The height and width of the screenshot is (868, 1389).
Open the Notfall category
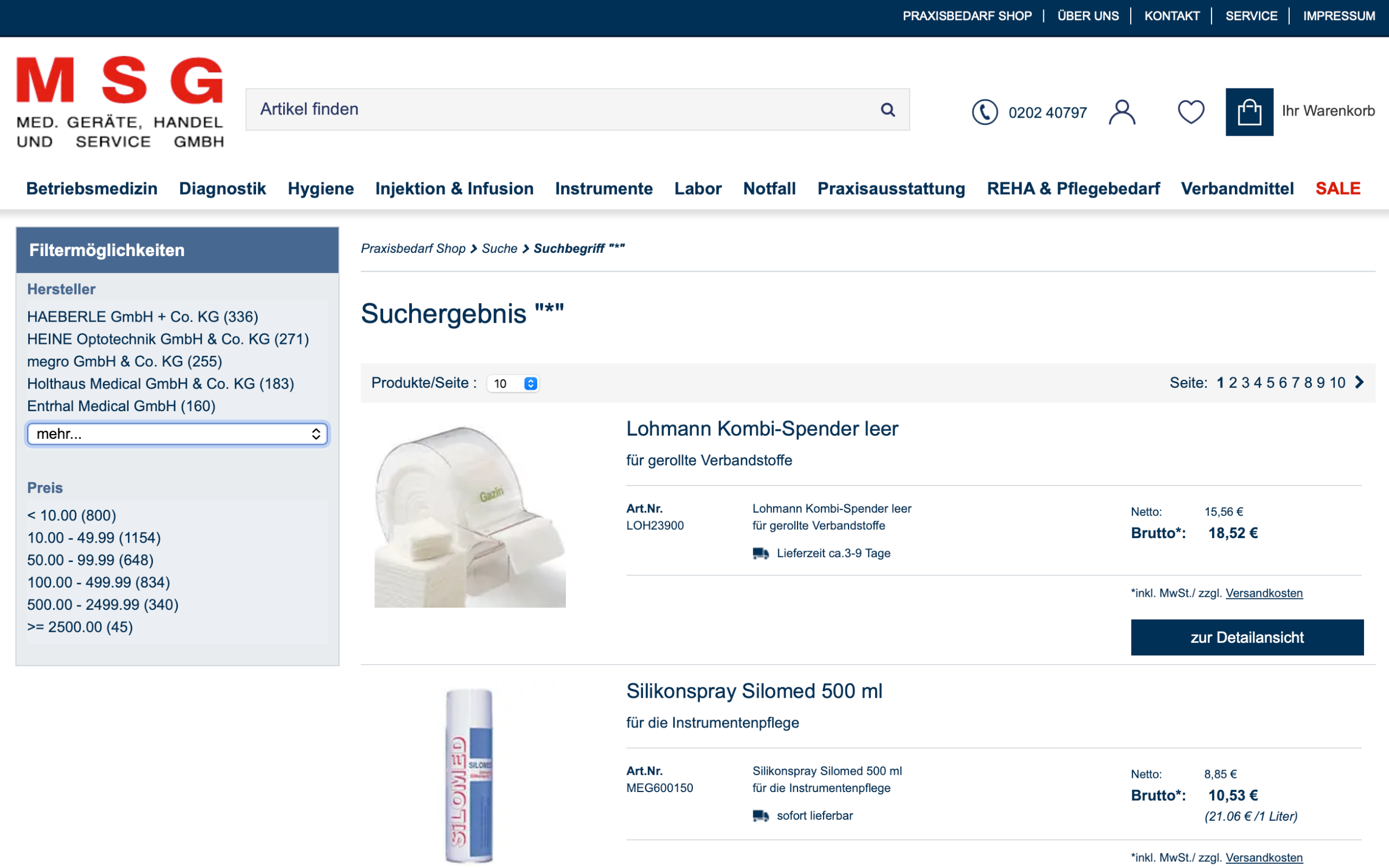770,189
